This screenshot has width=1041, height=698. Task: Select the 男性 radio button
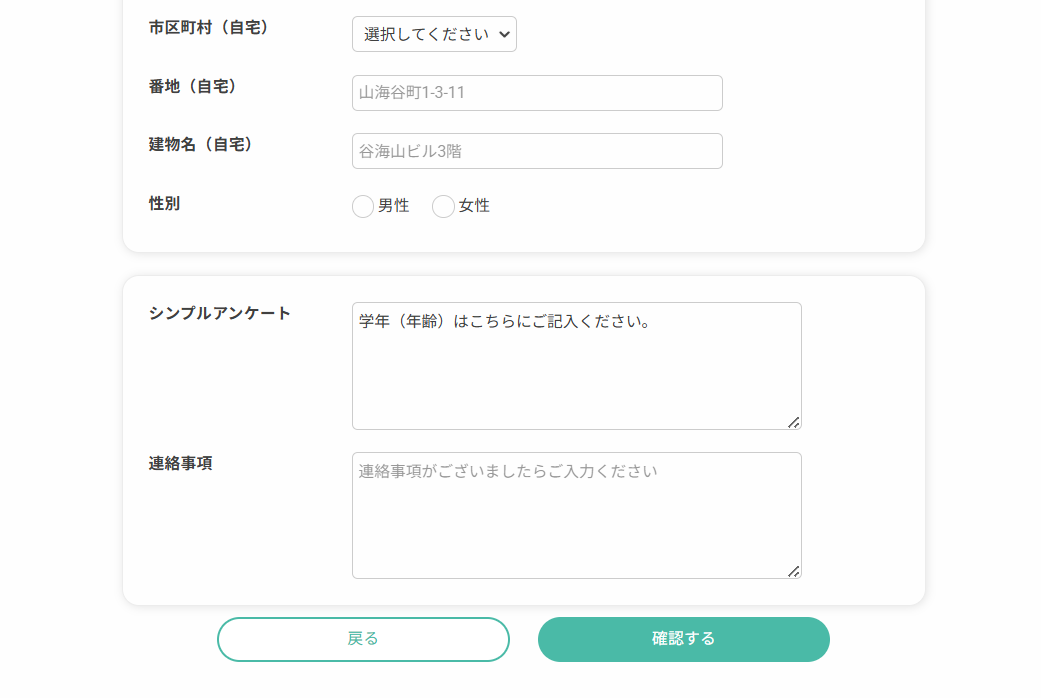362,206
